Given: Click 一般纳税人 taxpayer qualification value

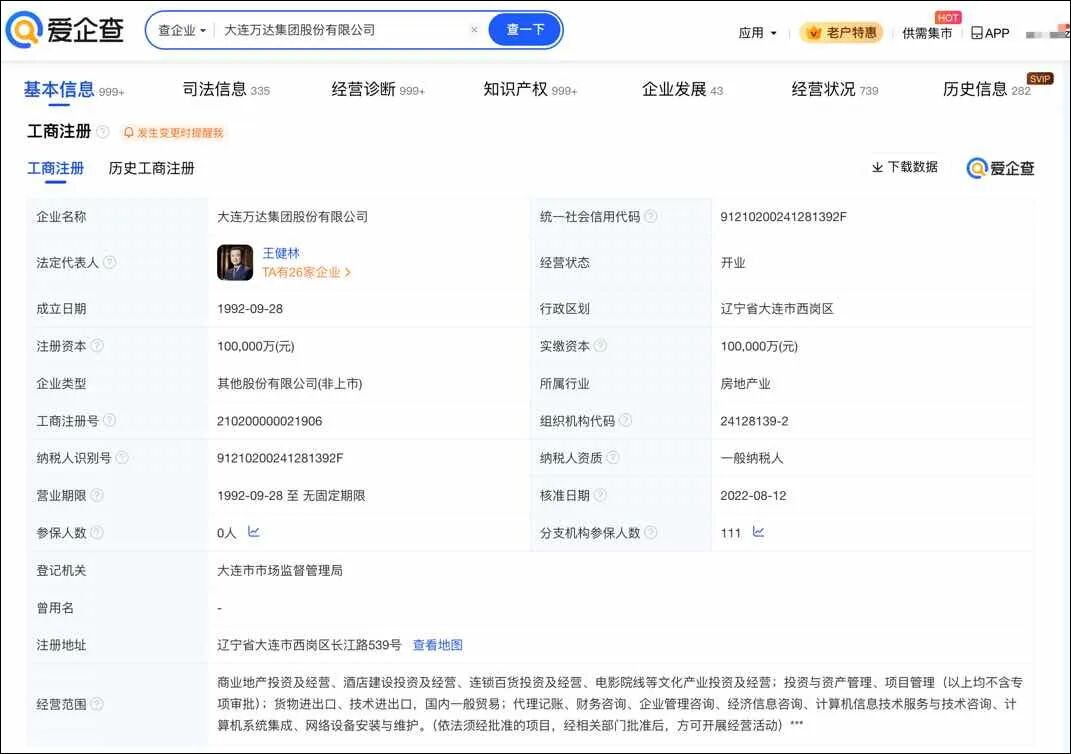Looking at the screenshot, I should click(x=751, y=458).
